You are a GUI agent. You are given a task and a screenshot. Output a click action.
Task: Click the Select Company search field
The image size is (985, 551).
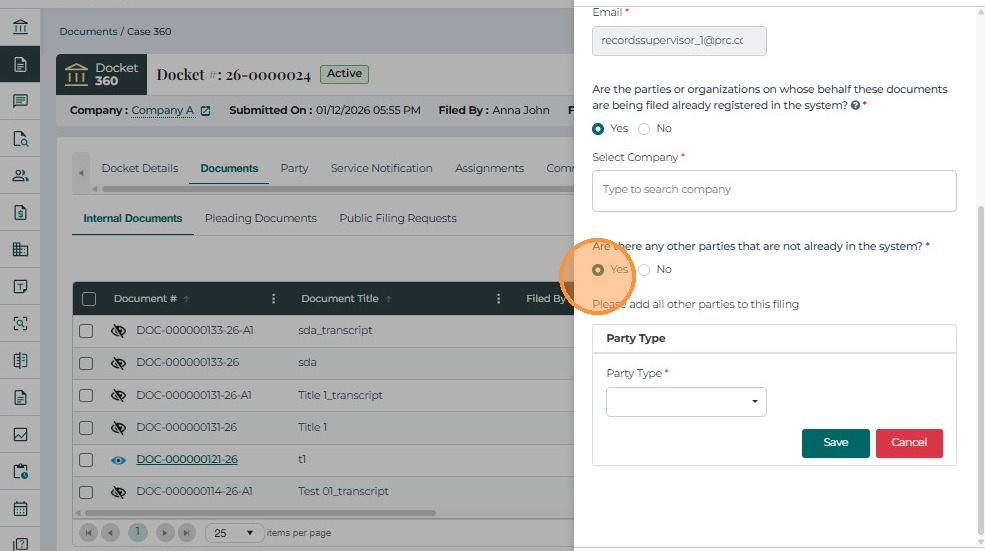pyautogui.click(x=773, y=190)
